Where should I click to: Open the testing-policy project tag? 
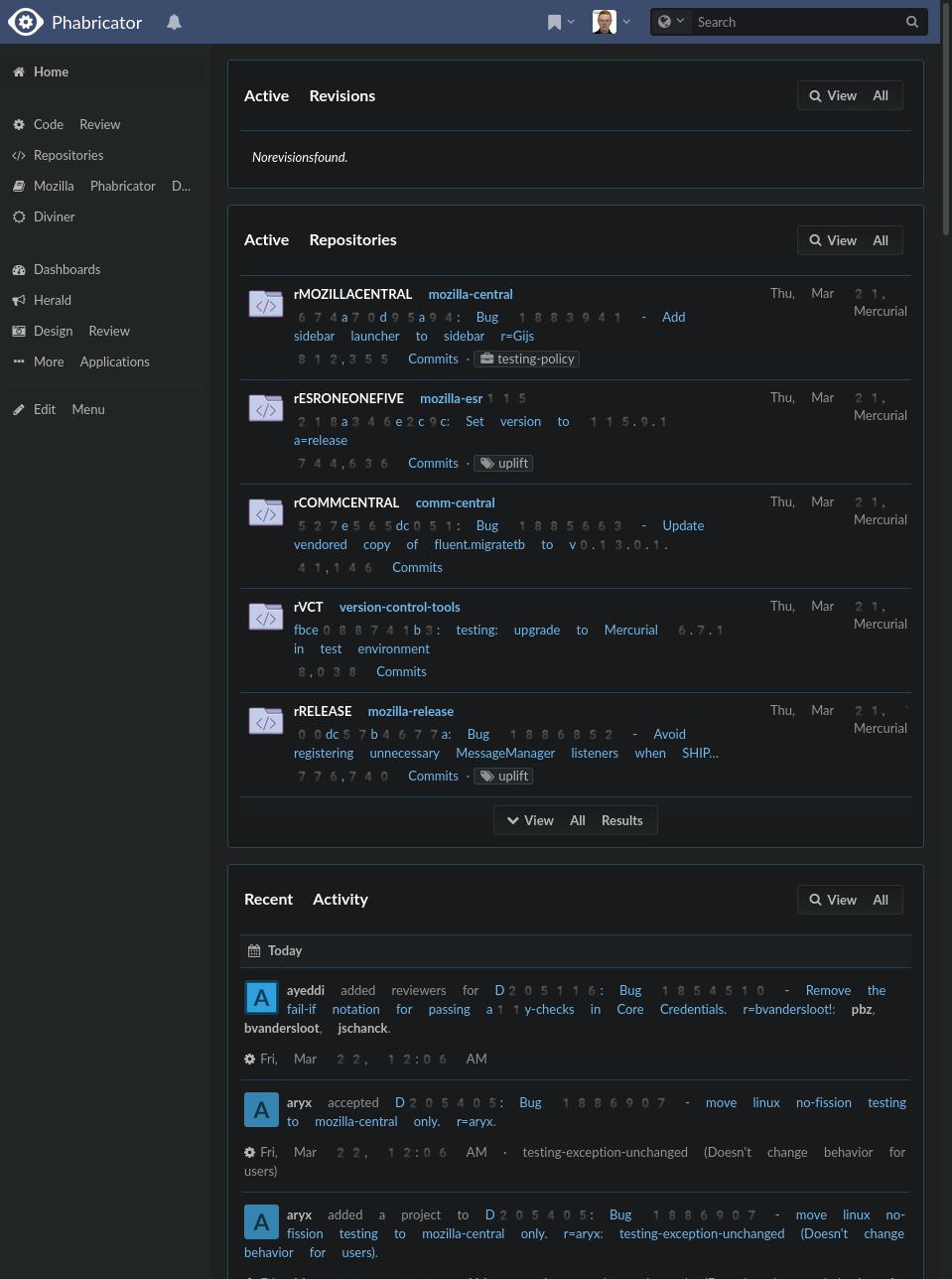tap(527, 358)
